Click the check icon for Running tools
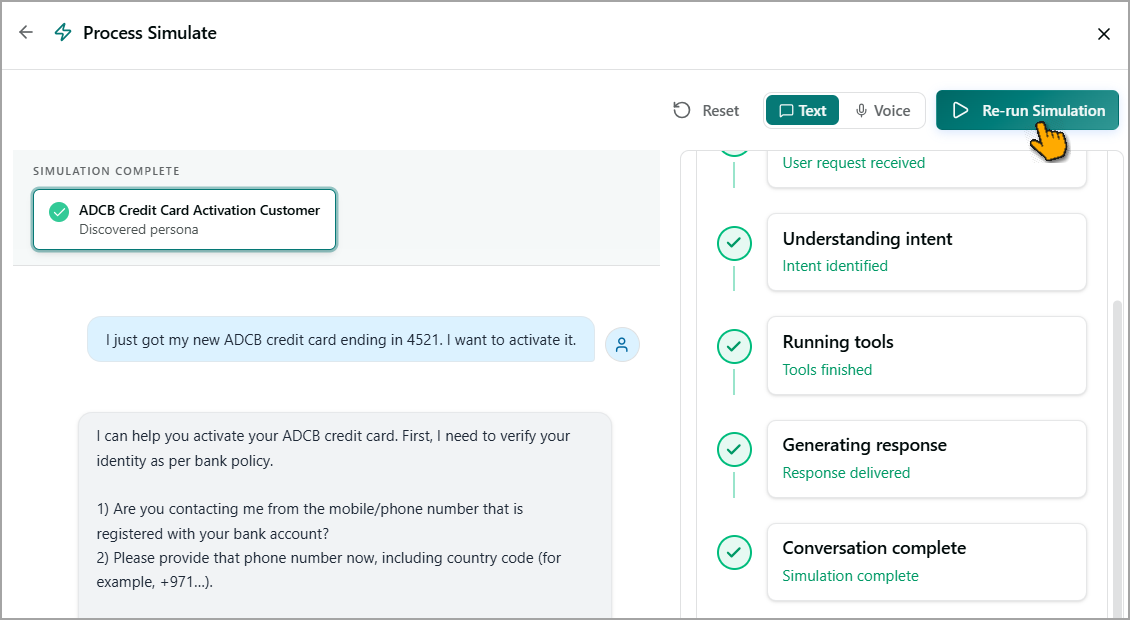The height and width of the screenshot is (620, 1130). [734, 347]
